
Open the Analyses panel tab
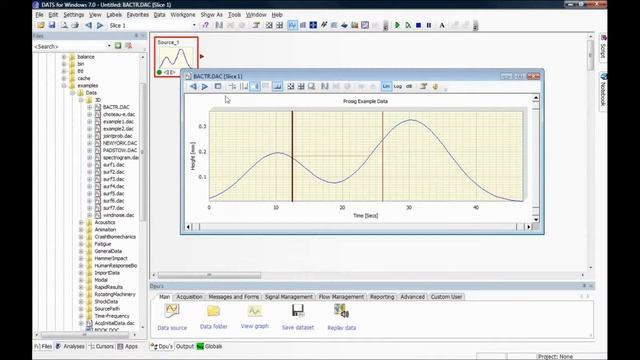tap(70, 346)
